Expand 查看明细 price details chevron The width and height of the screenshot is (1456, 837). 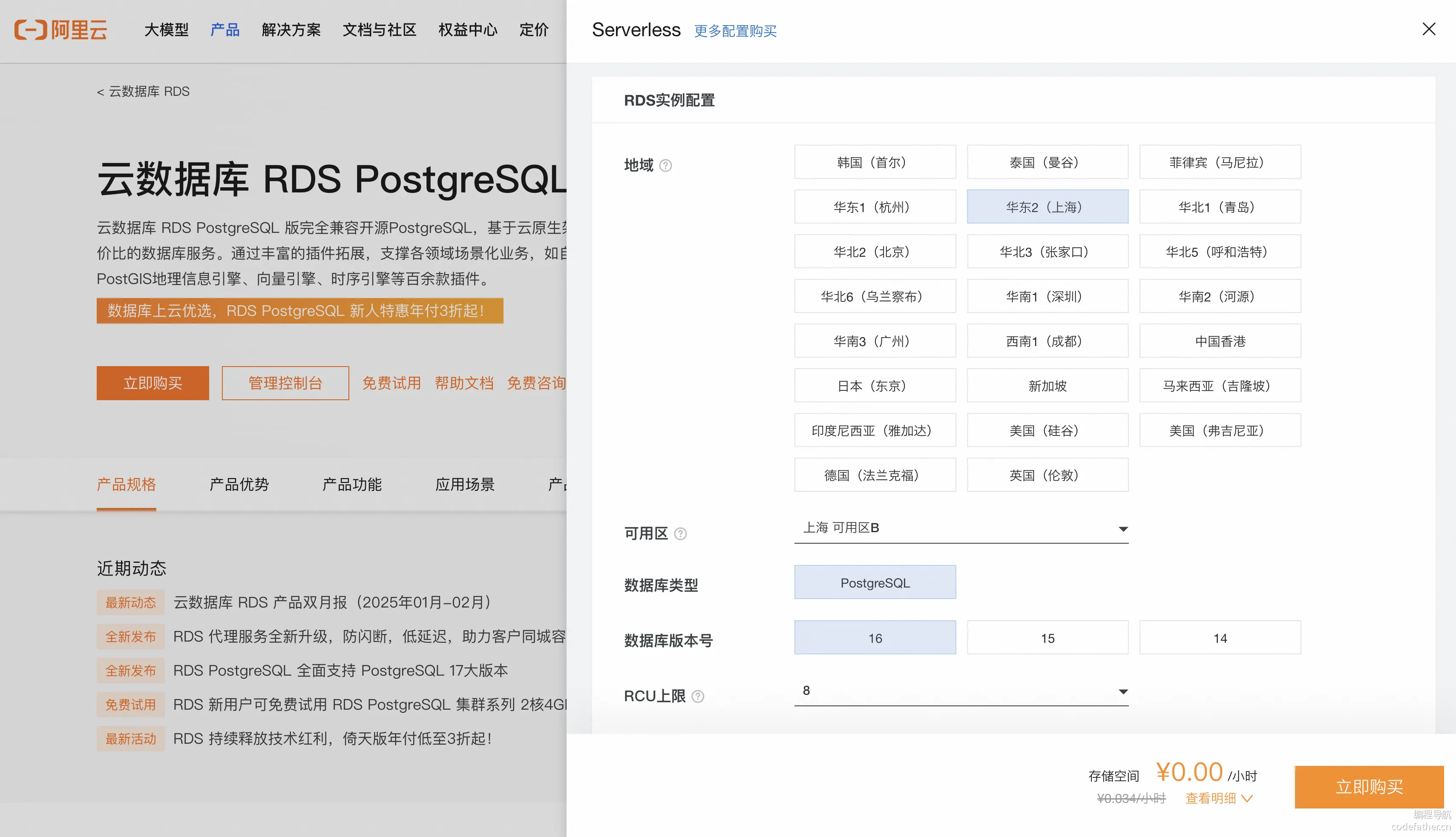click(x=1247, y=799)
